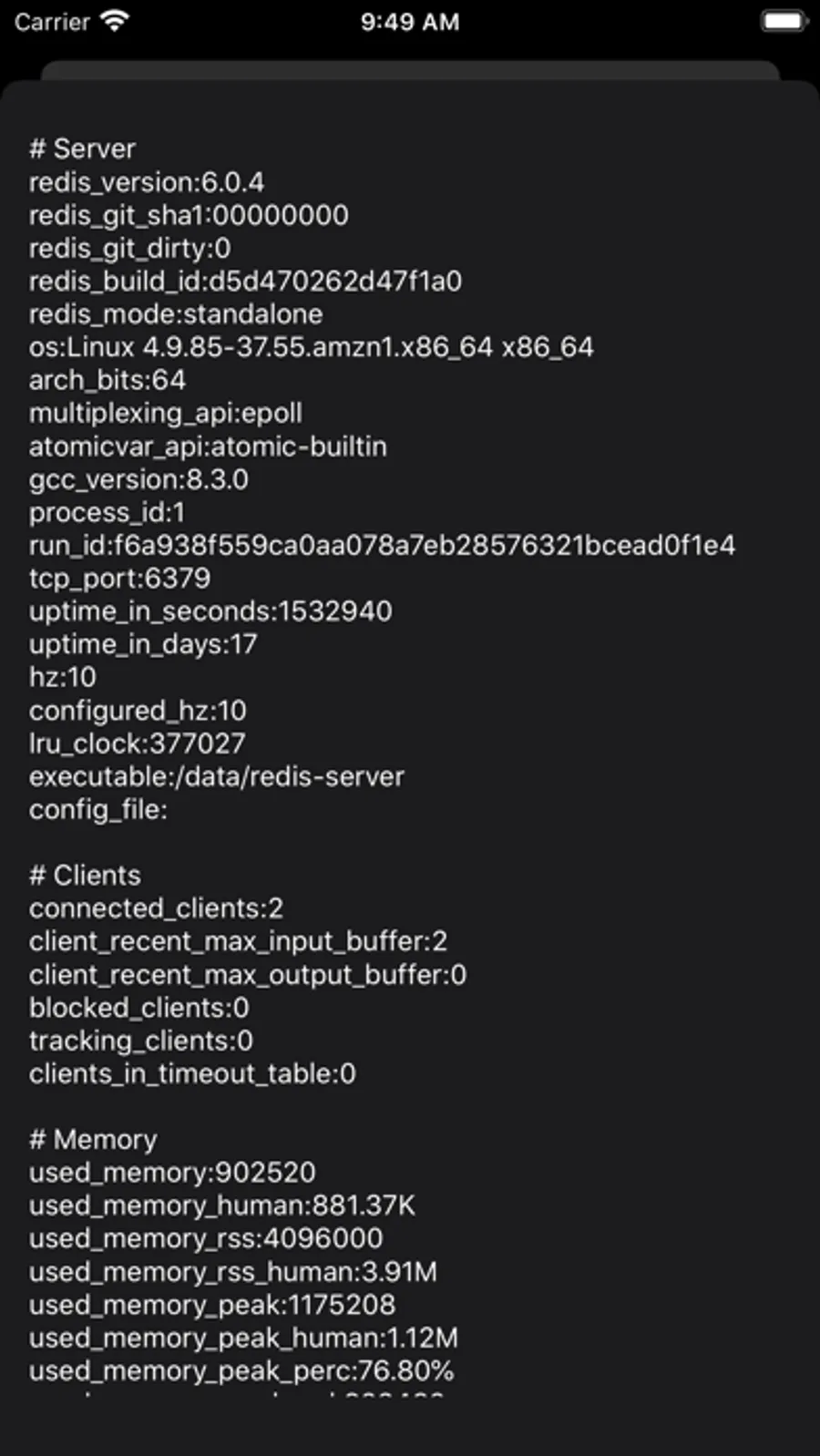Image resolution: width=820 pixels, height=1456 pixels.
Task: Tap the '# Server' section heading
Action: 82,149
